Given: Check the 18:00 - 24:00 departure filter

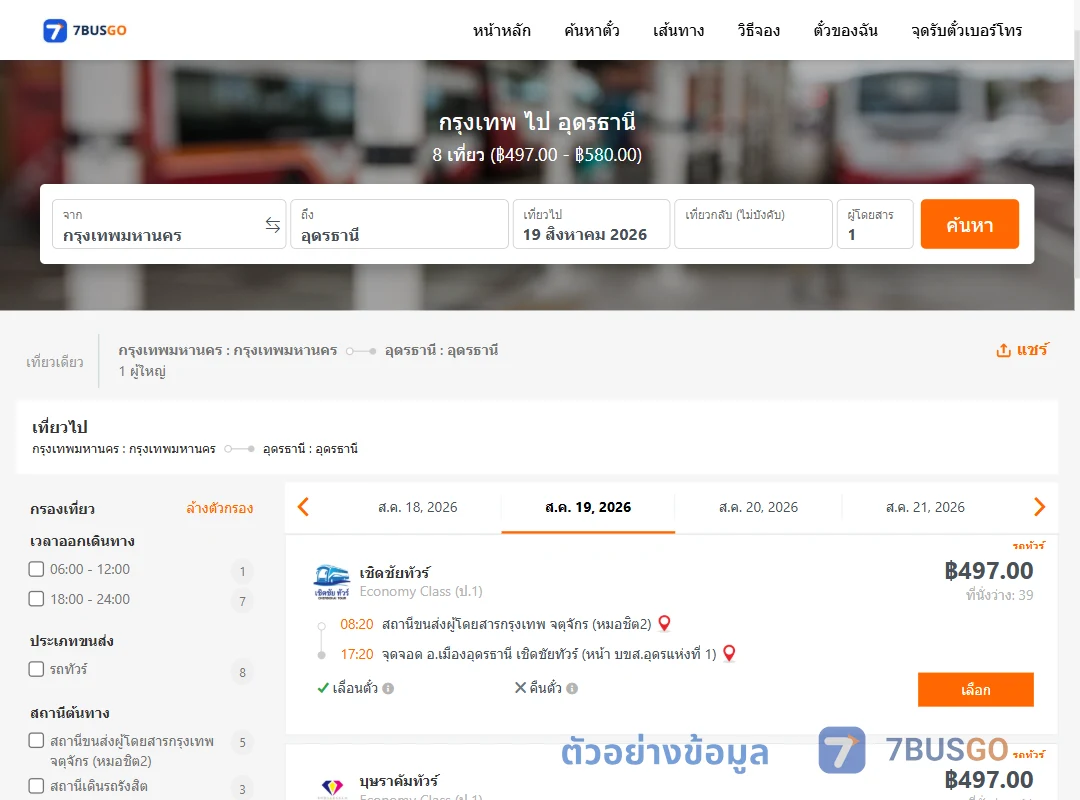Looking at the screenshot, I should 37,599.
